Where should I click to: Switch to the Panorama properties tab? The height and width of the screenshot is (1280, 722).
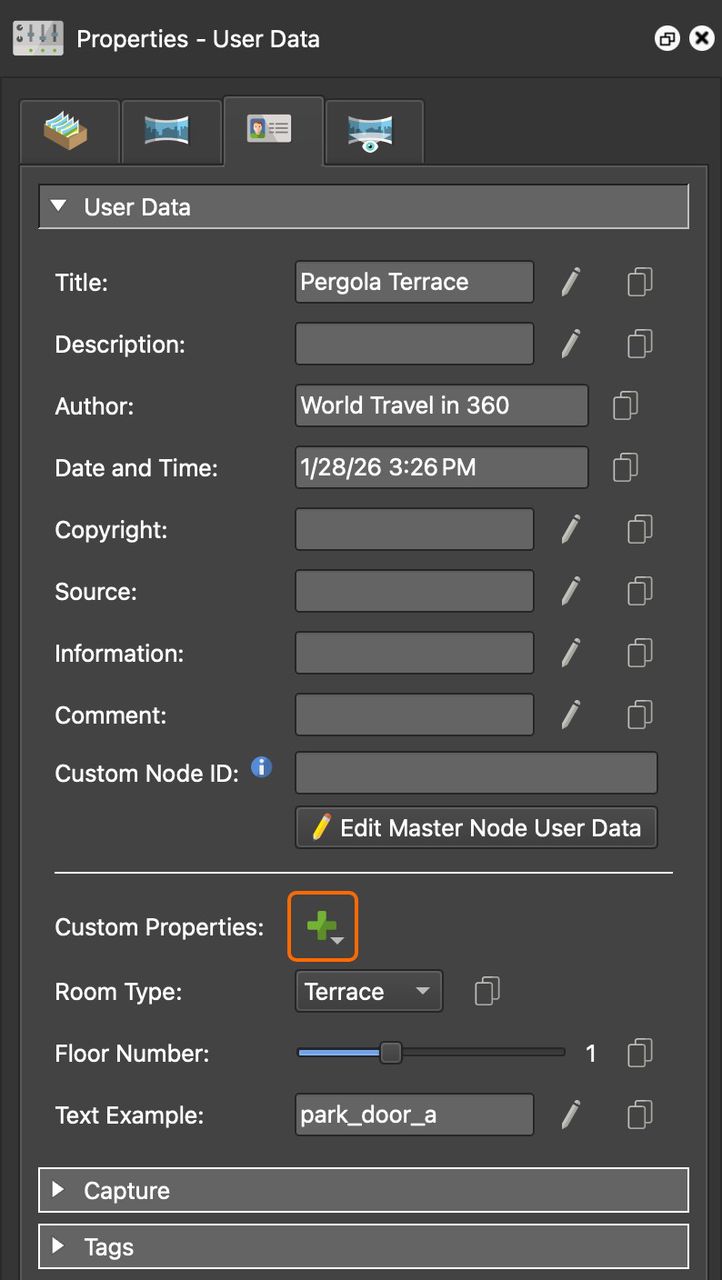click(171, 131)
